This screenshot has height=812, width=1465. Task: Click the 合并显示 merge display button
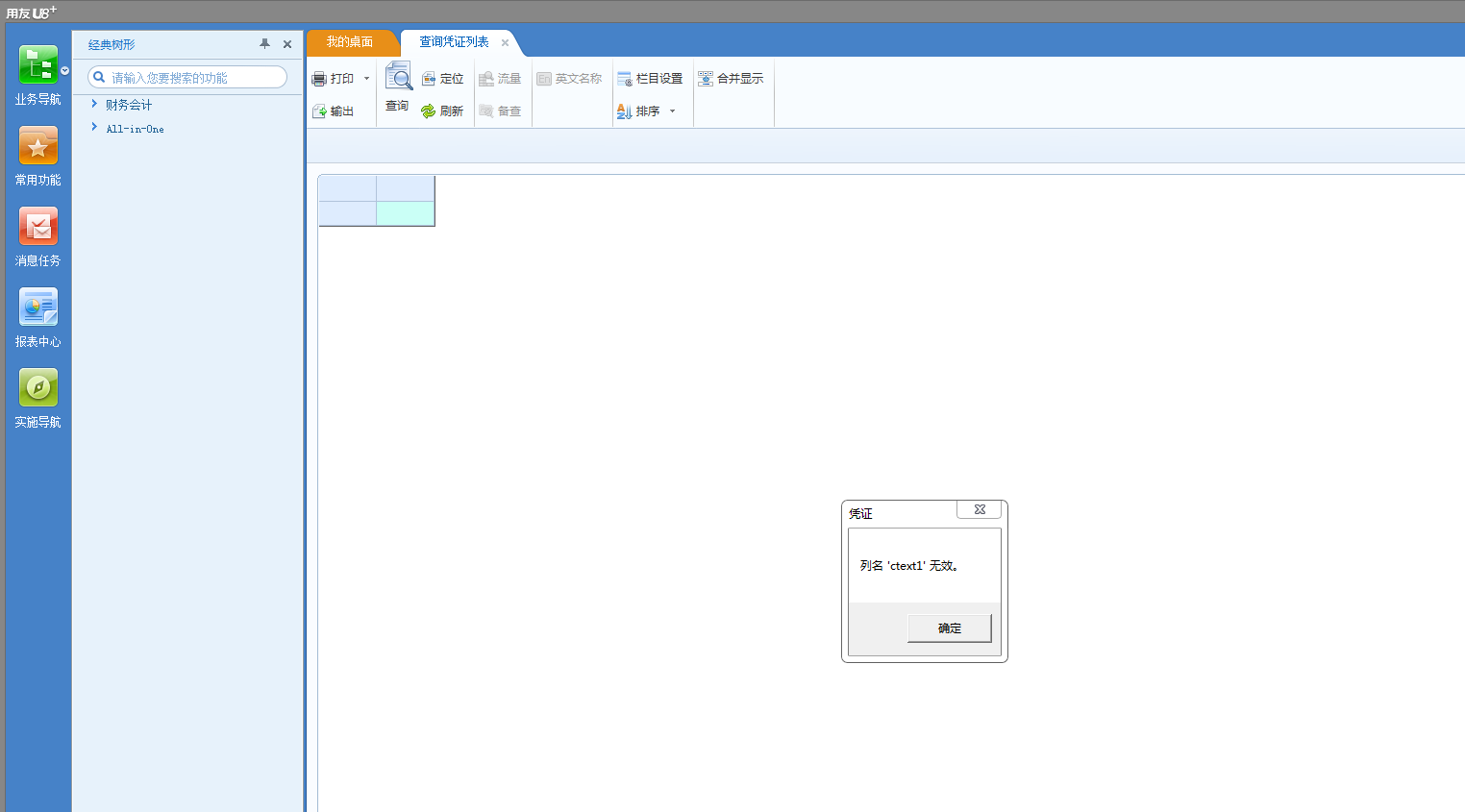[731, 79]
